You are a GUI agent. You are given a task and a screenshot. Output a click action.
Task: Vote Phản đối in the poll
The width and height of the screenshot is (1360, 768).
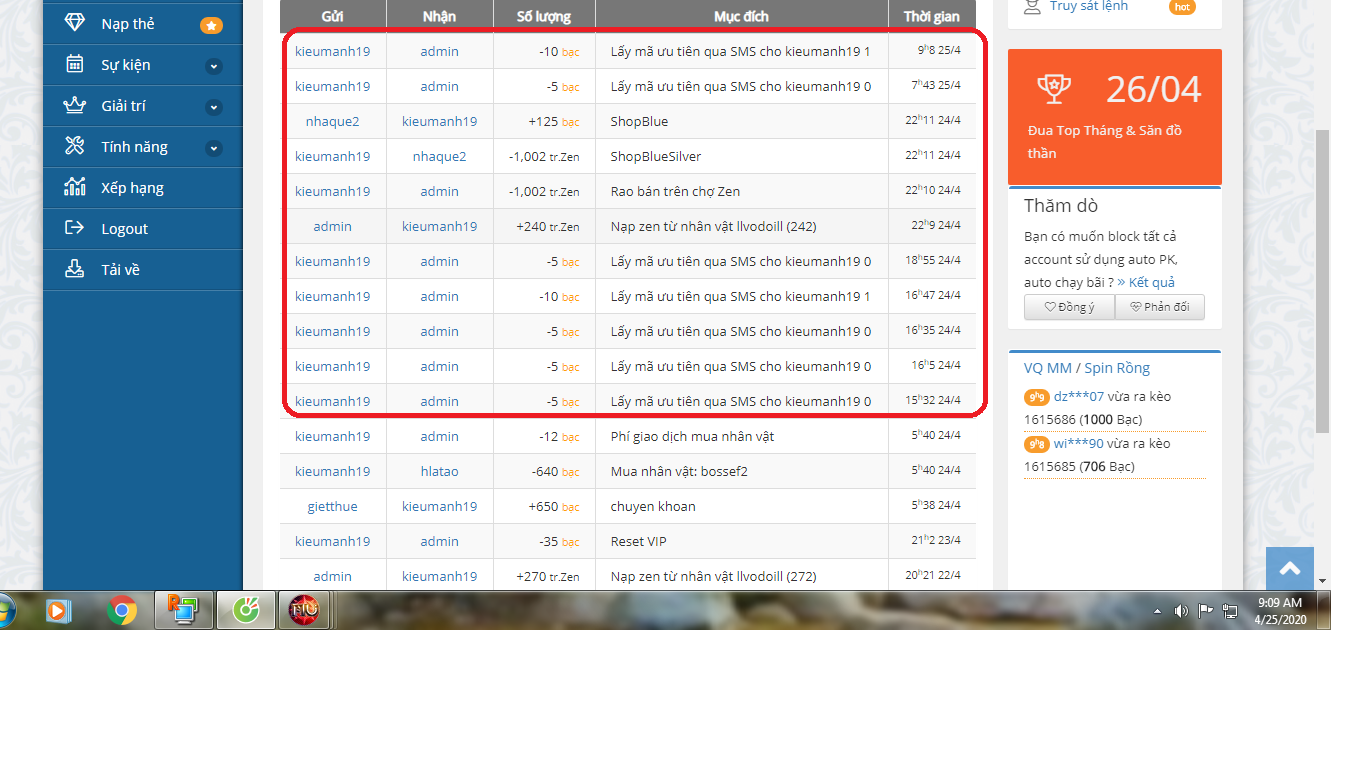click(1159, 307)
